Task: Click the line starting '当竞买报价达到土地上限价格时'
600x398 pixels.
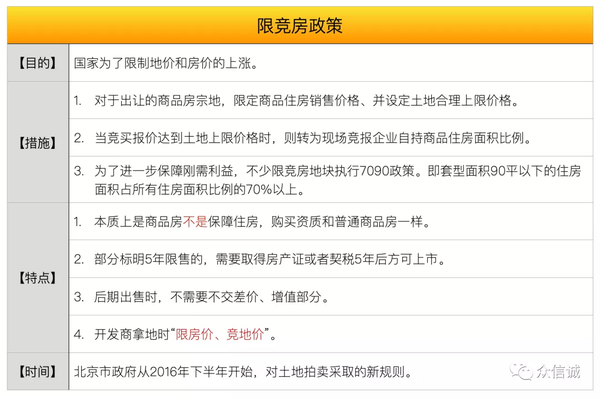Action: (313, 138)
